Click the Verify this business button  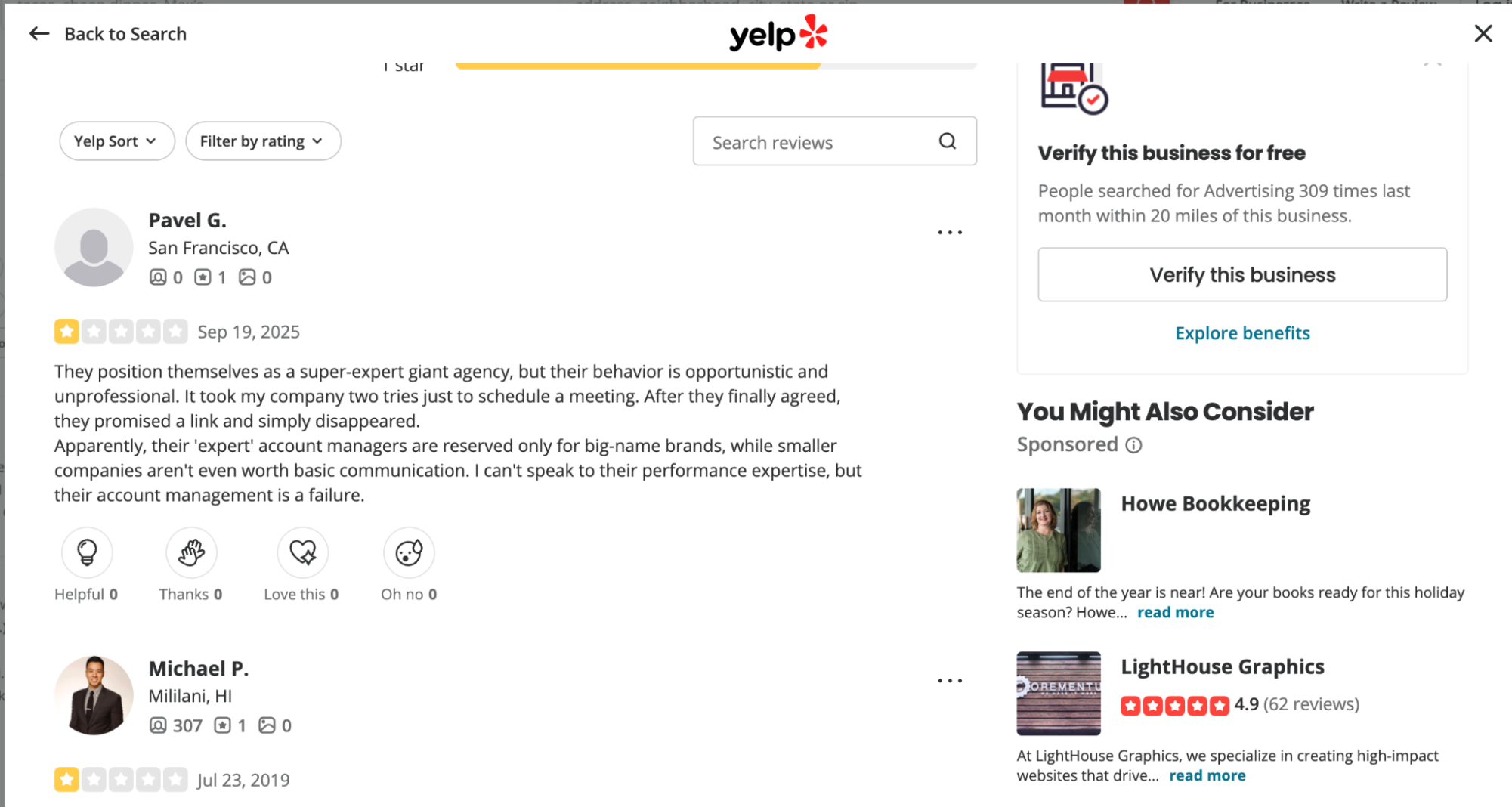click(x=1241, y=274)
